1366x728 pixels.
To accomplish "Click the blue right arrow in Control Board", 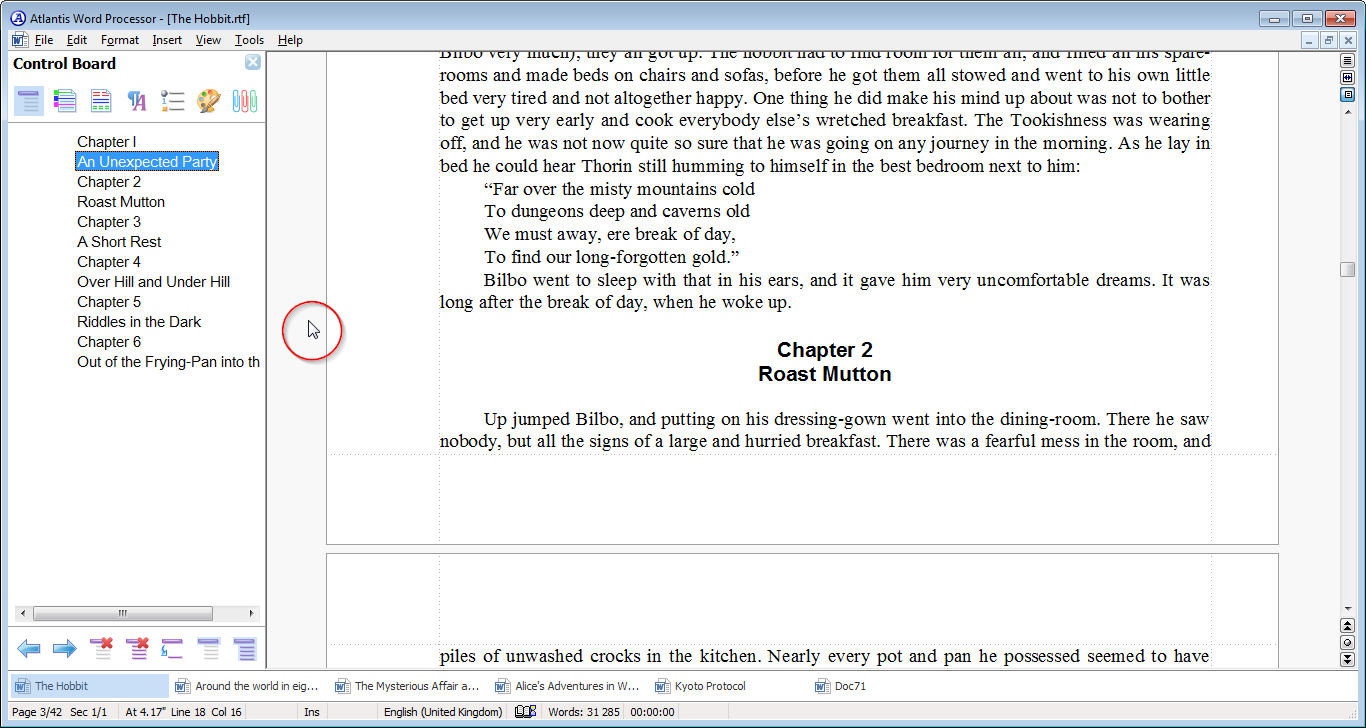I will 65,649.
